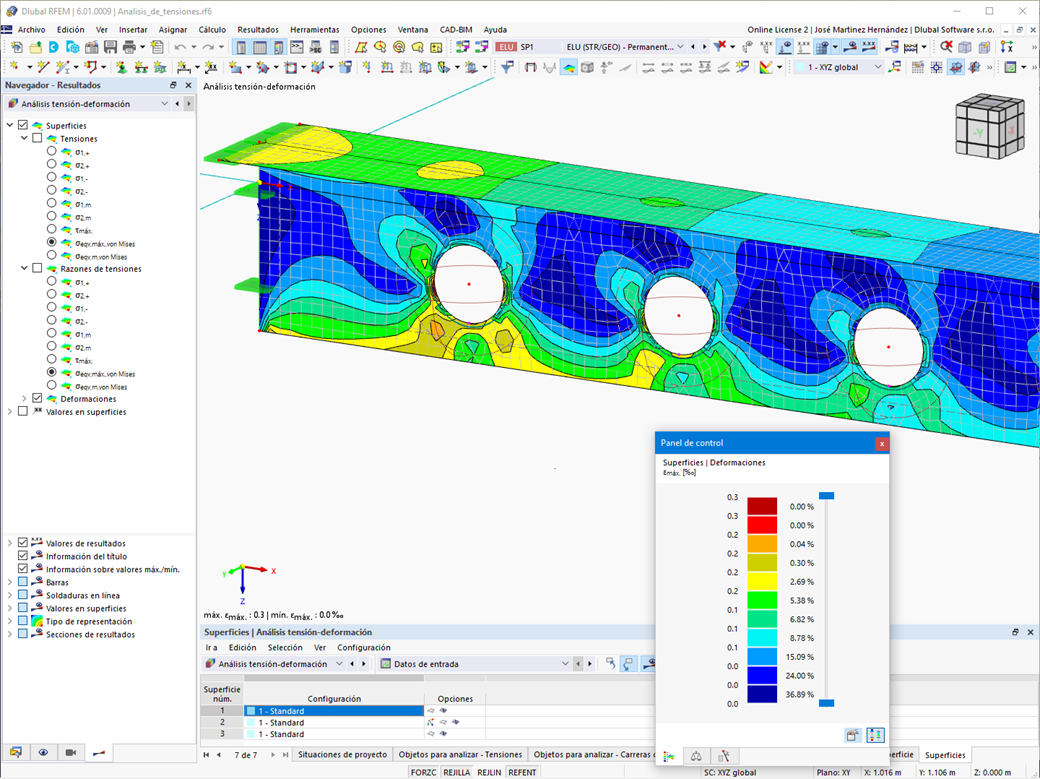Open the 1 - XYZ global coordinate dropdown
Viewport: 1040px width, 779px height.
[x=878, y=67]
